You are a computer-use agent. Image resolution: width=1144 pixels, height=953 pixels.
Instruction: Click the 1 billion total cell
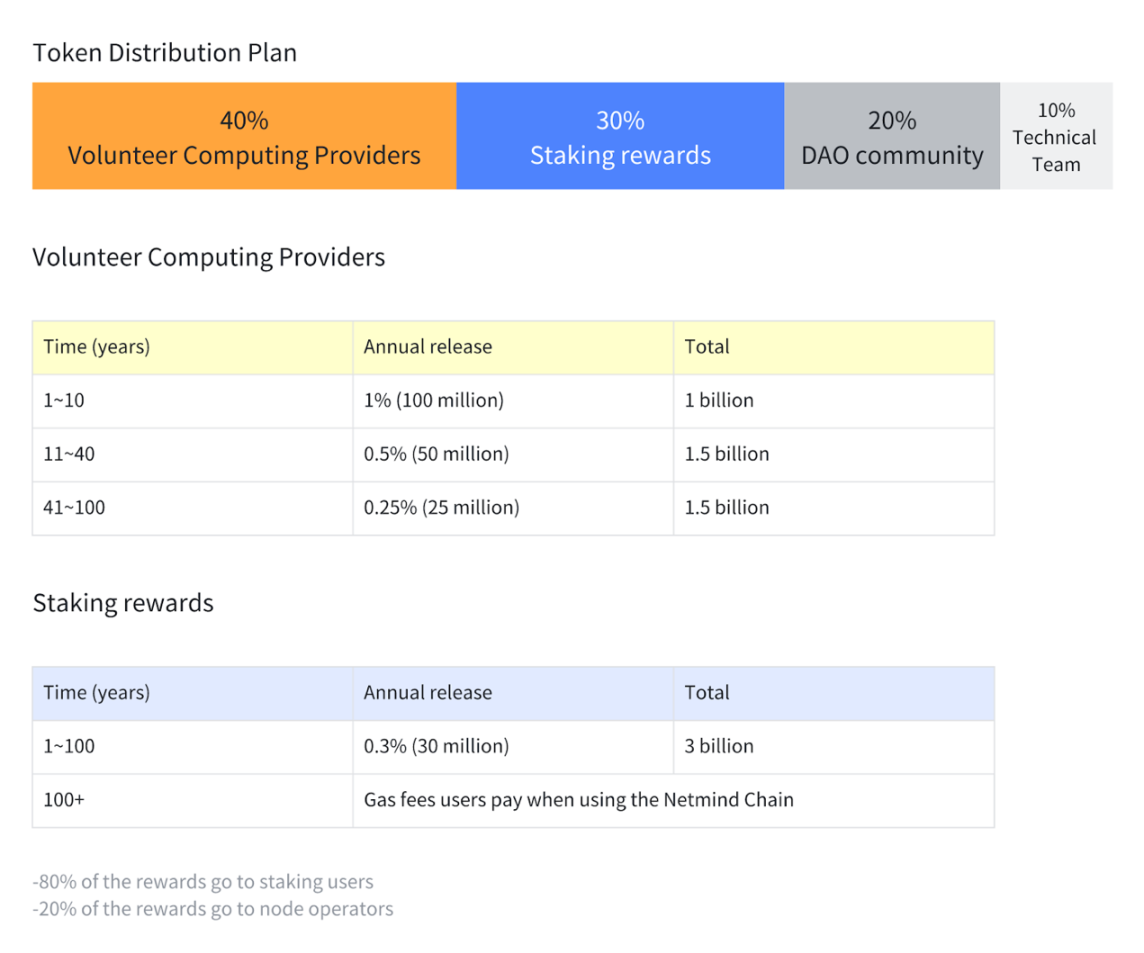click(x=834, y=401)
